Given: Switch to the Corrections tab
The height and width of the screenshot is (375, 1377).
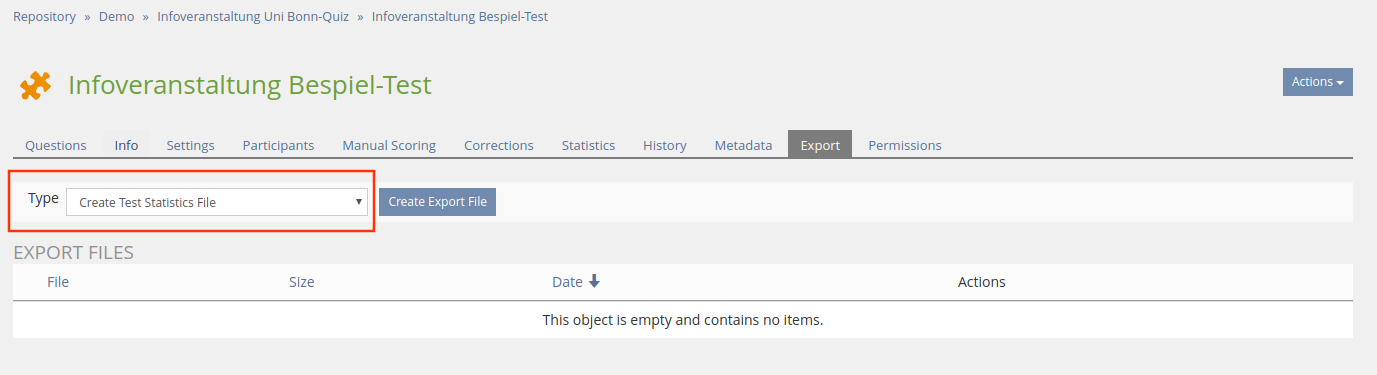Looking at the screenshot, I should click(x=499, y=145).
